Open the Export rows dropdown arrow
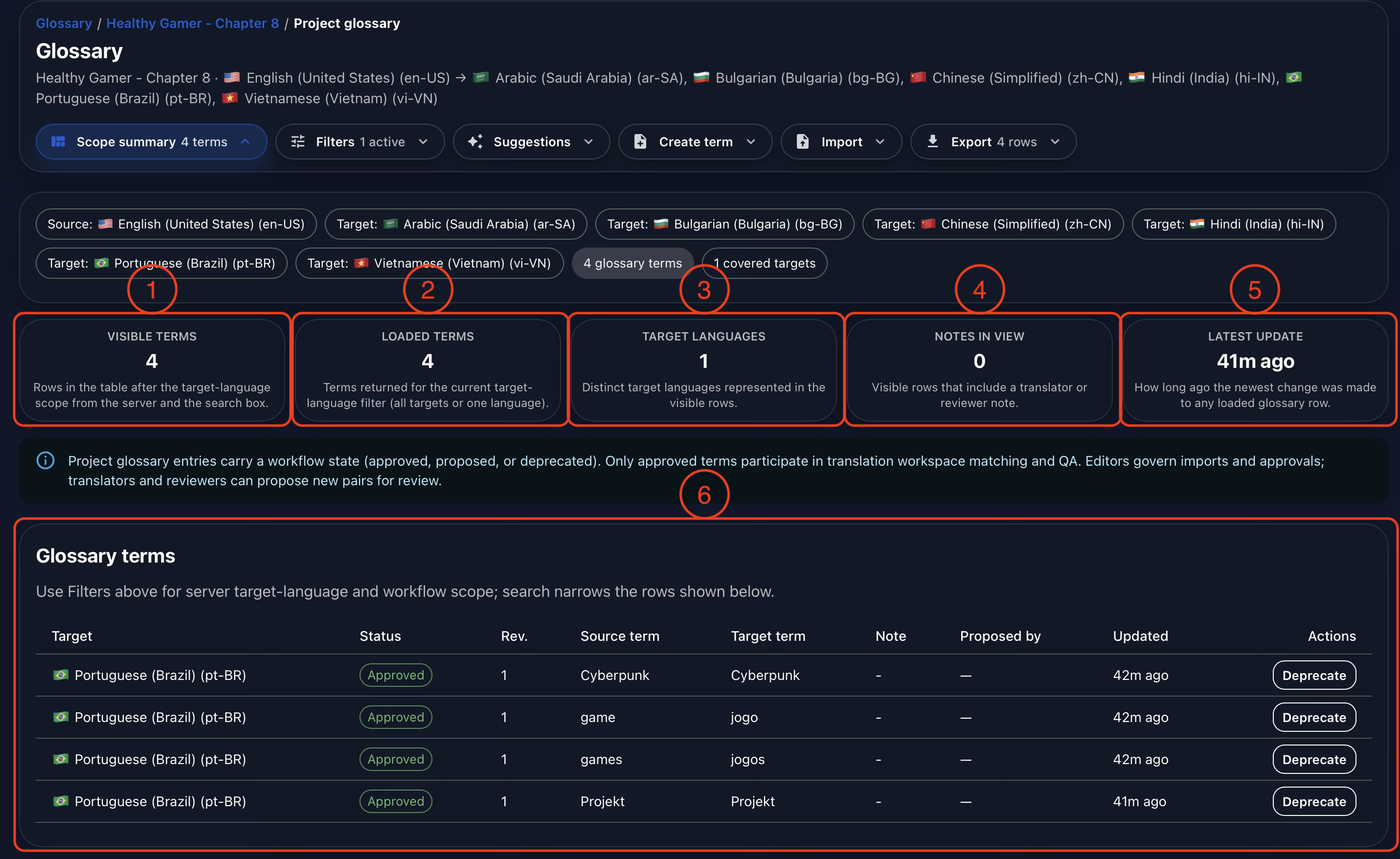 tap(1055, 141)
